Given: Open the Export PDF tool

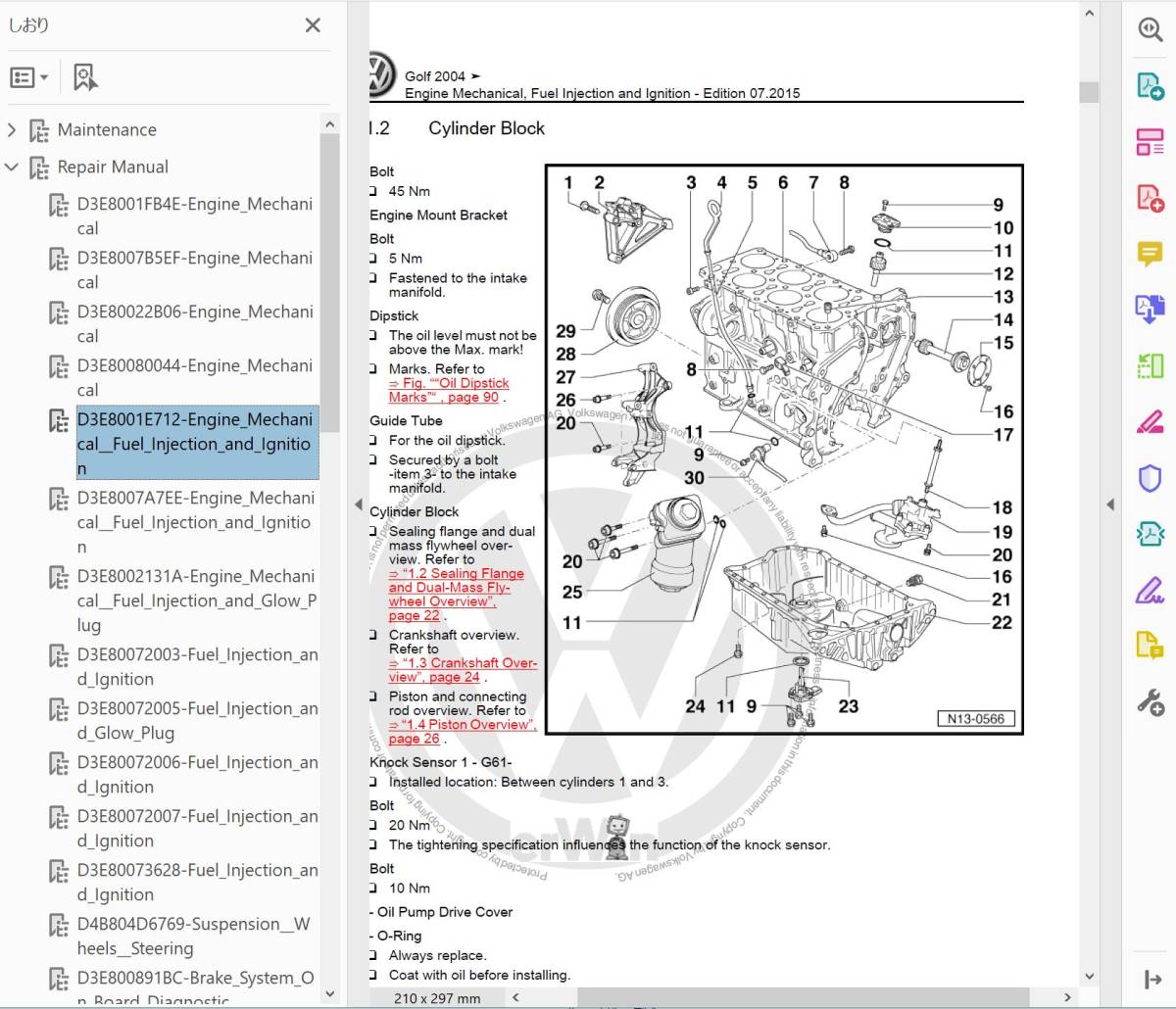Looking at the screenshot, I should [x=1150, y=85].
